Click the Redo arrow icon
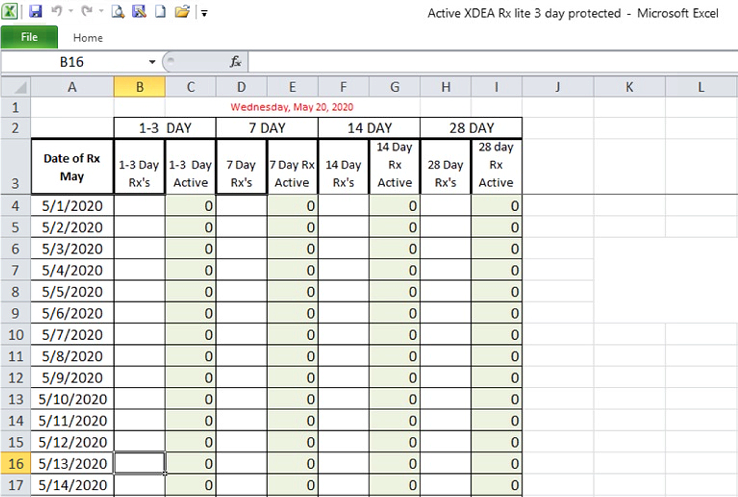The width and height of the screenshot is (738, 497). click(87, 11)
